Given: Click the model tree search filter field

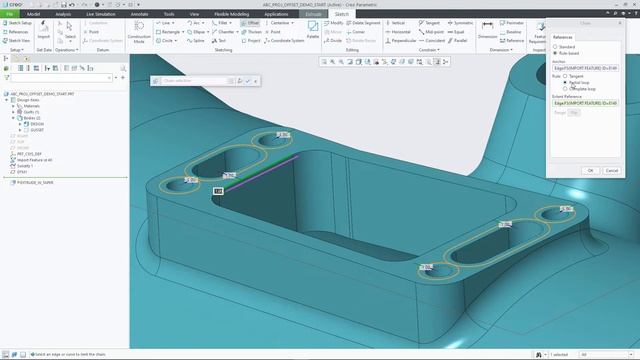Looking at the screenshot, I should 61,78.
